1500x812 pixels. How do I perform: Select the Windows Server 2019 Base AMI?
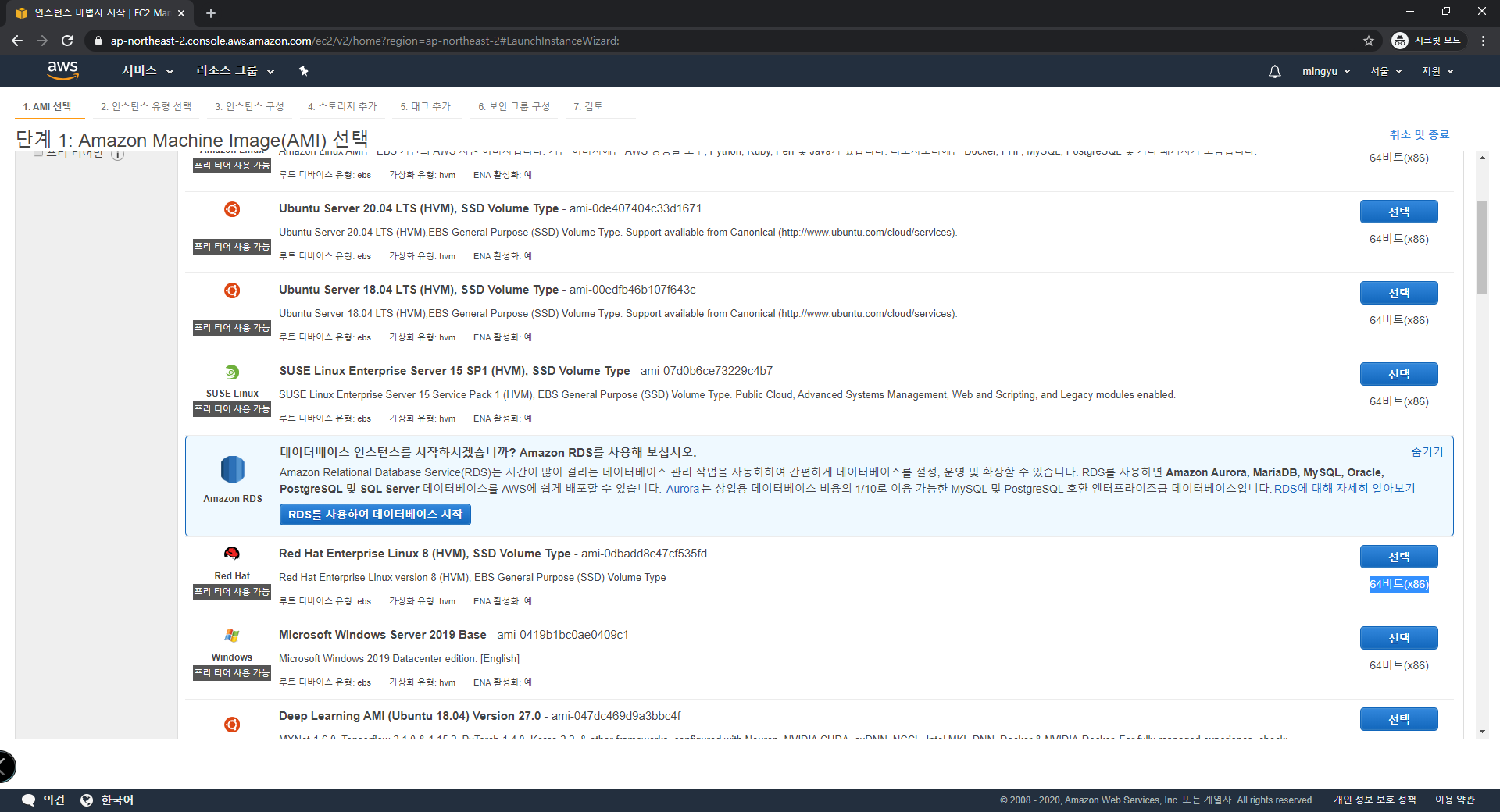pyautogui.click(x=1398, y=638)
